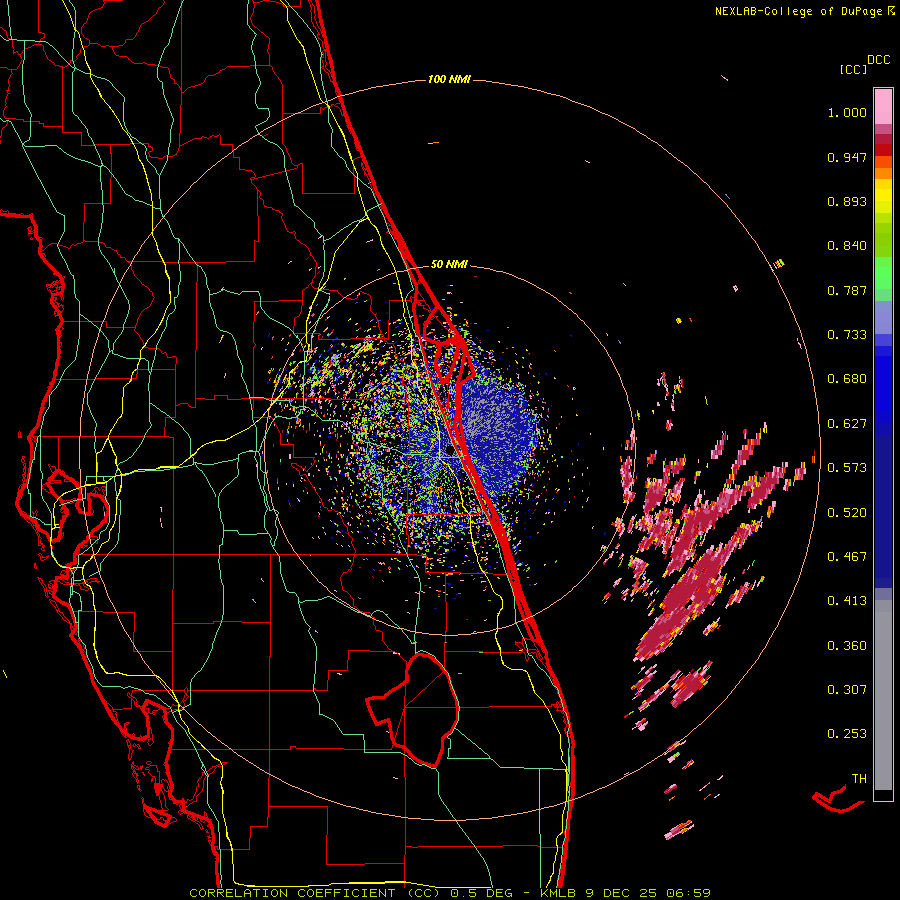Screen dimensions: 900x900
Task: Click the 0.733 scale value
Action: [x=847, y=335]
